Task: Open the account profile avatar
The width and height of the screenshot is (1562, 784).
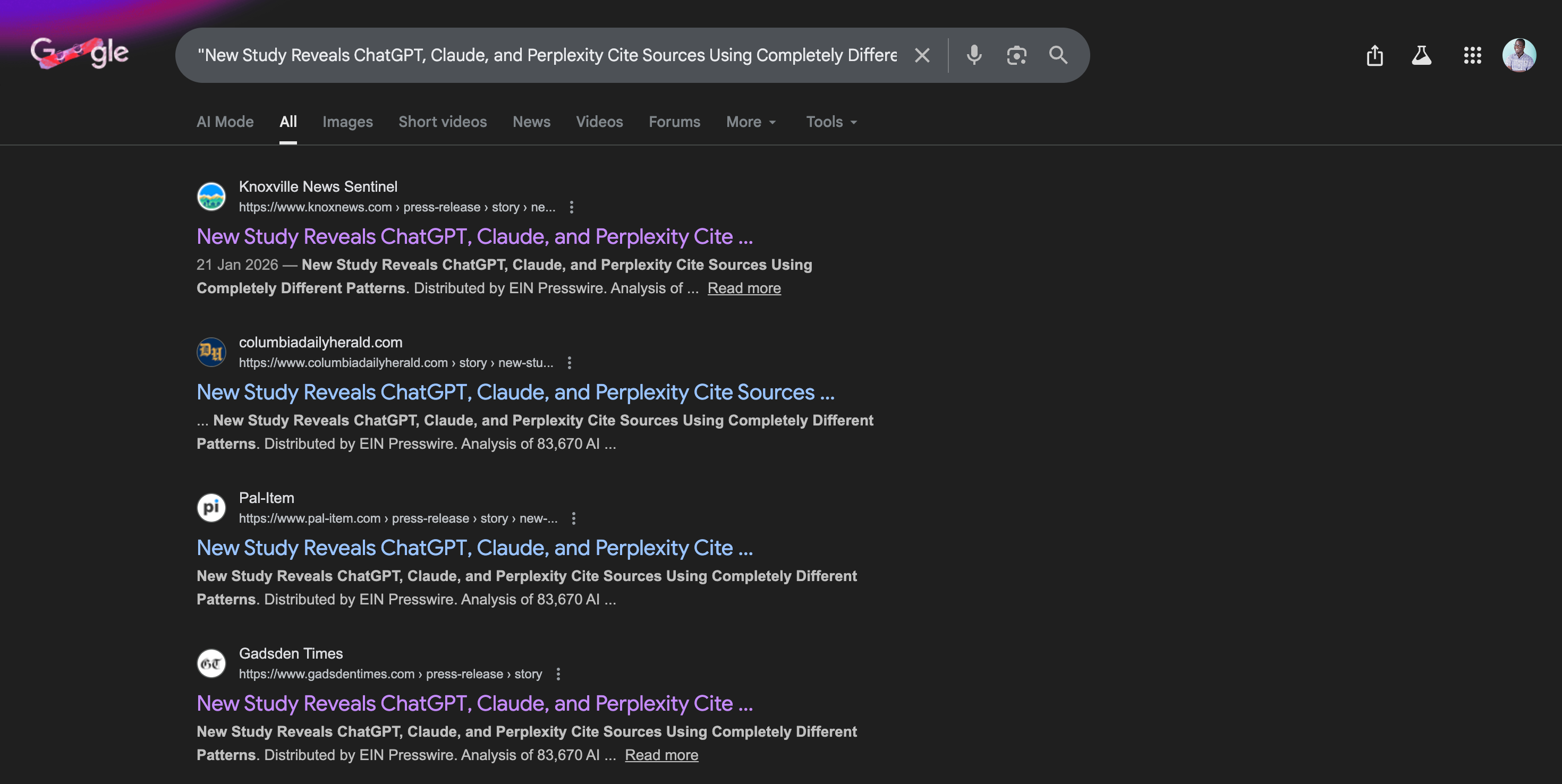Action: (x=1518, y=56)
